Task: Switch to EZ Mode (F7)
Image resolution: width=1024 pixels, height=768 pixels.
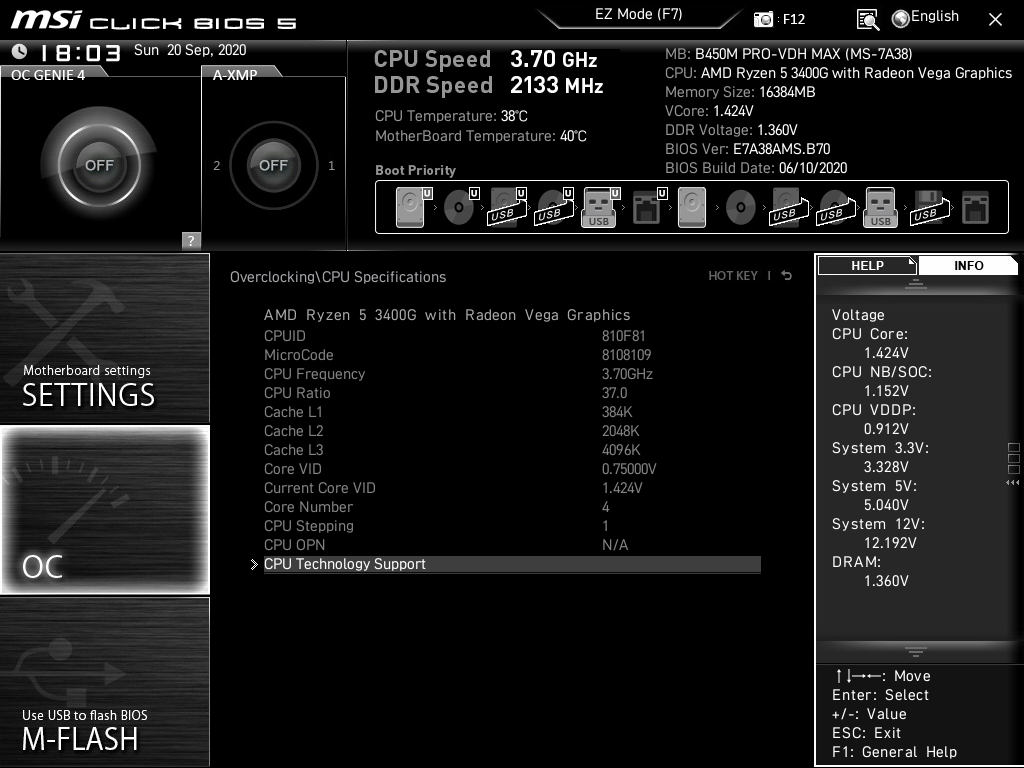Action: click(x=639, y=14)
